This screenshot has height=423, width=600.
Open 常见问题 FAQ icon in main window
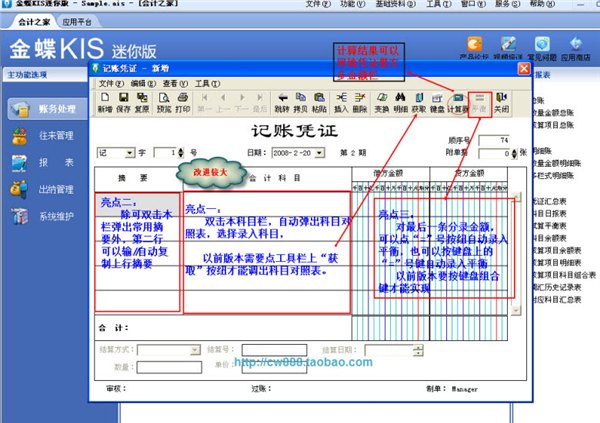pos(542,48)
